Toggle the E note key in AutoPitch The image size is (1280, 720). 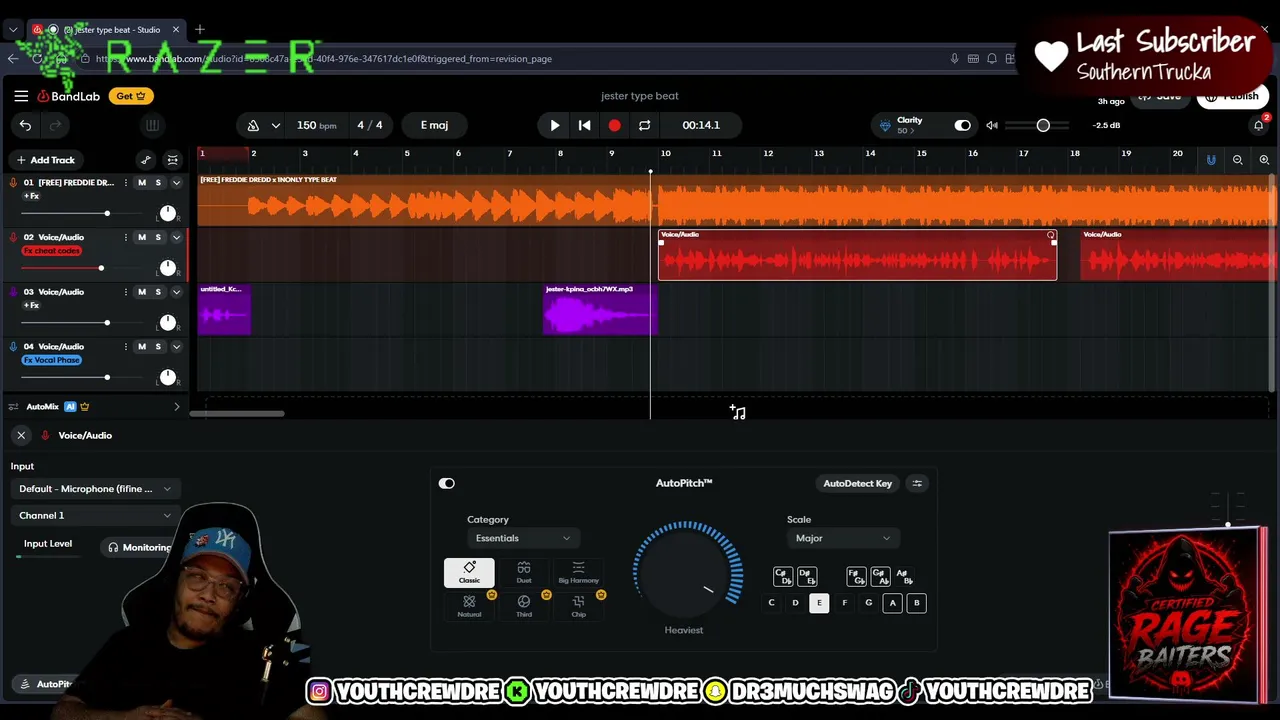point(819,603)
